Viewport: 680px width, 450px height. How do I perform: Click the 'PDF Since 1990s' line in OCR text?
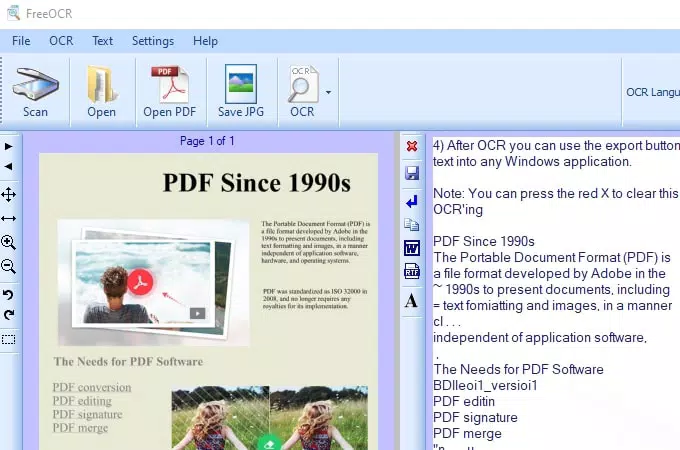484,241
